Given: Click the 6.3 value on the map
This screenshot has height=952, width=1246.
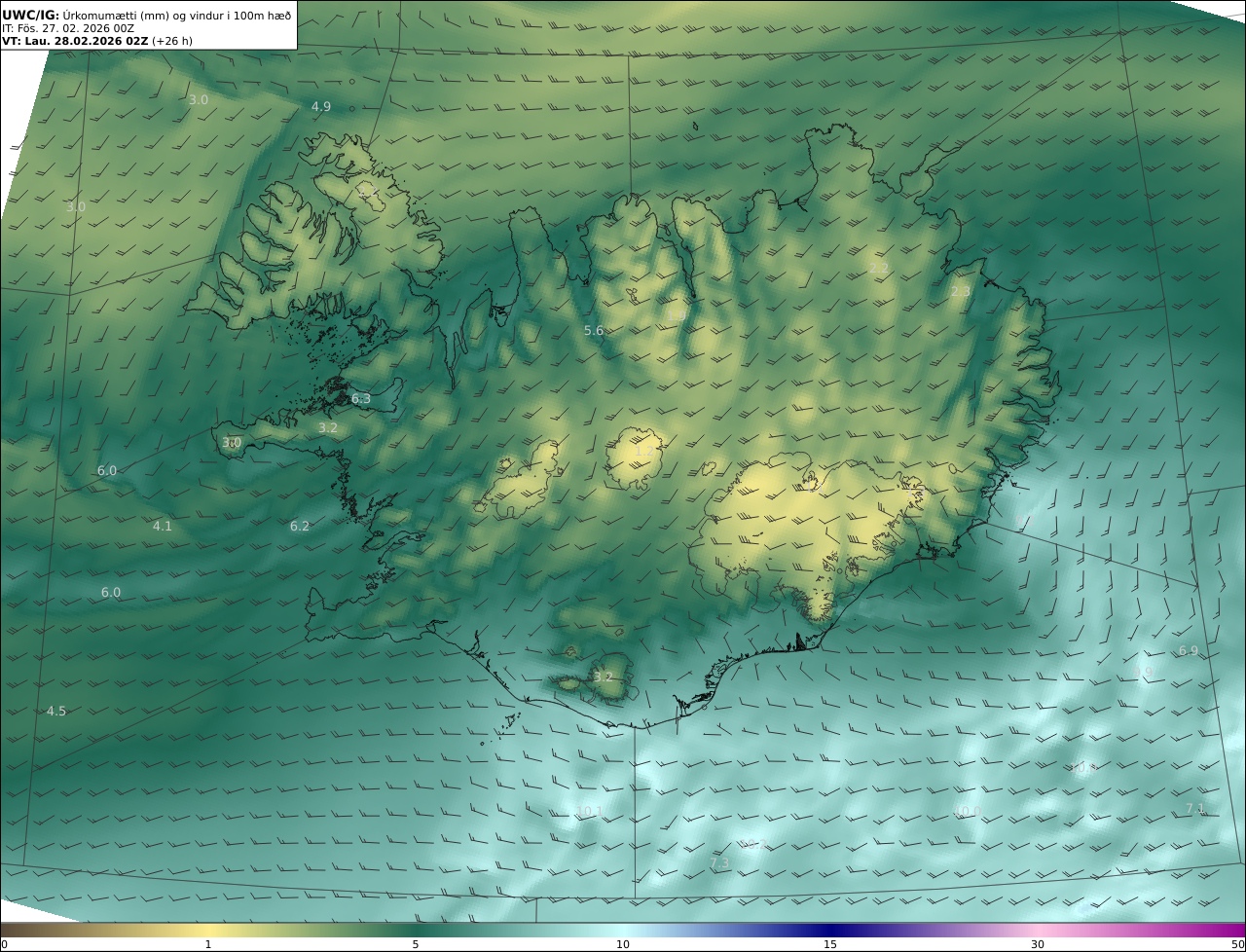Looking at the screenshot, I should coord(361,399).
